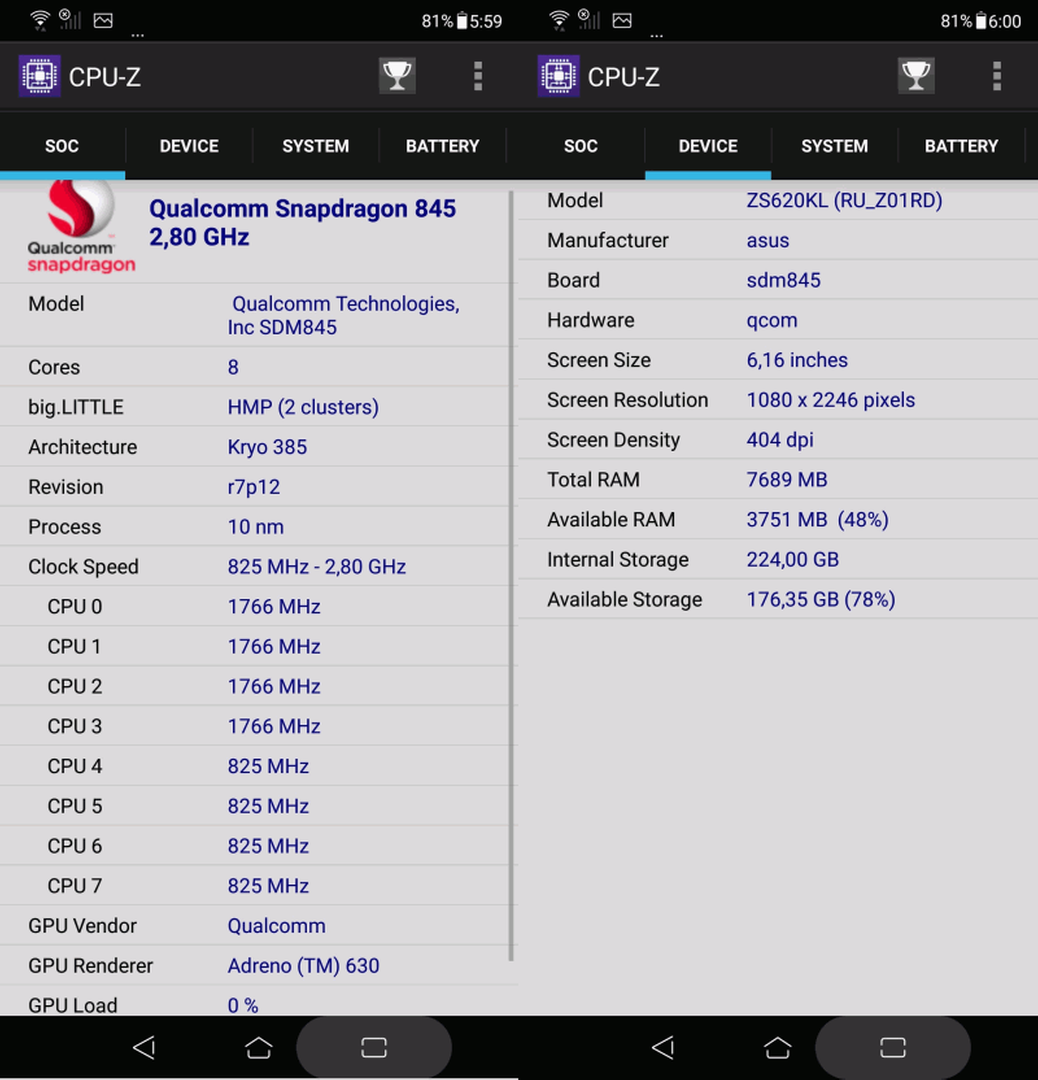
Task: Tap the GPU Vendor 'Qualcomm' value
Action: tap(276, 926)
